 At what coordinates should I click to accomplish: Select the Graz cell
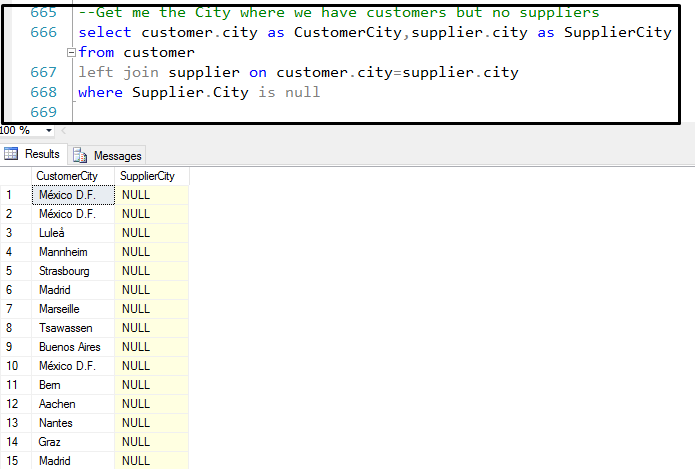73,442
